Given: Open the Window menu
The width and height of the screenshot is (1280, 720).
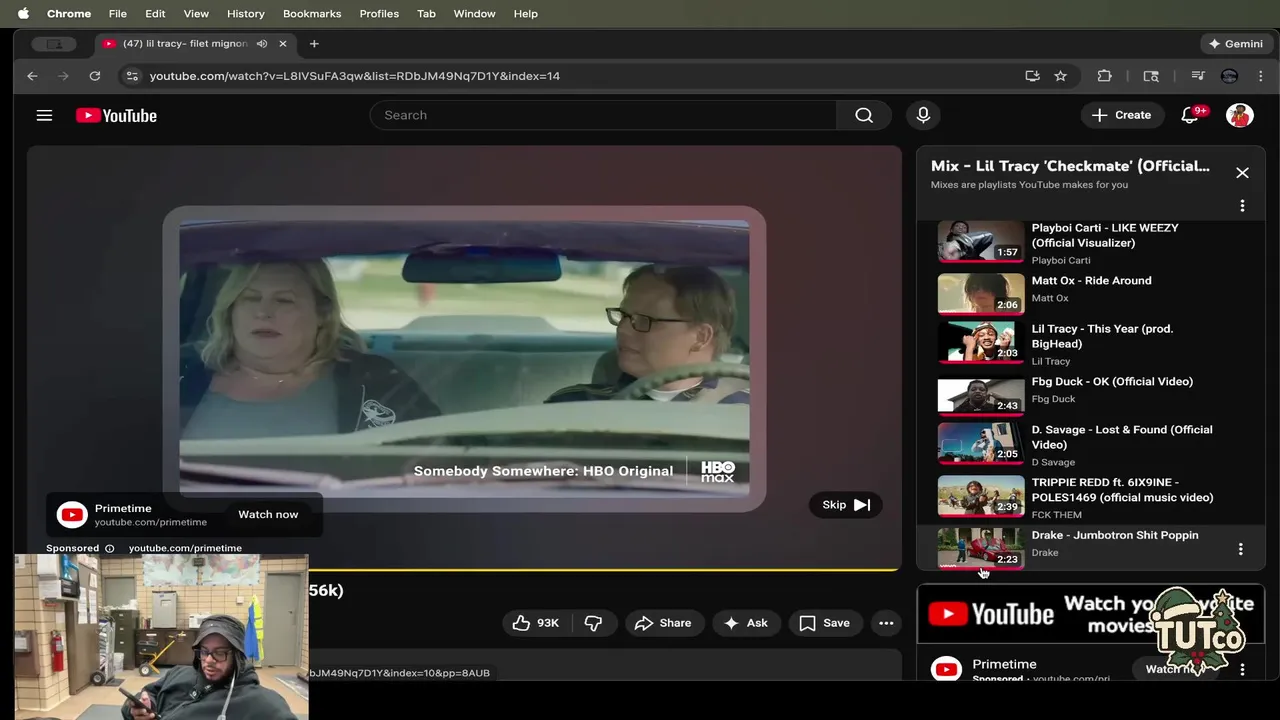Looking at the screenshot, I should point(474,13).
